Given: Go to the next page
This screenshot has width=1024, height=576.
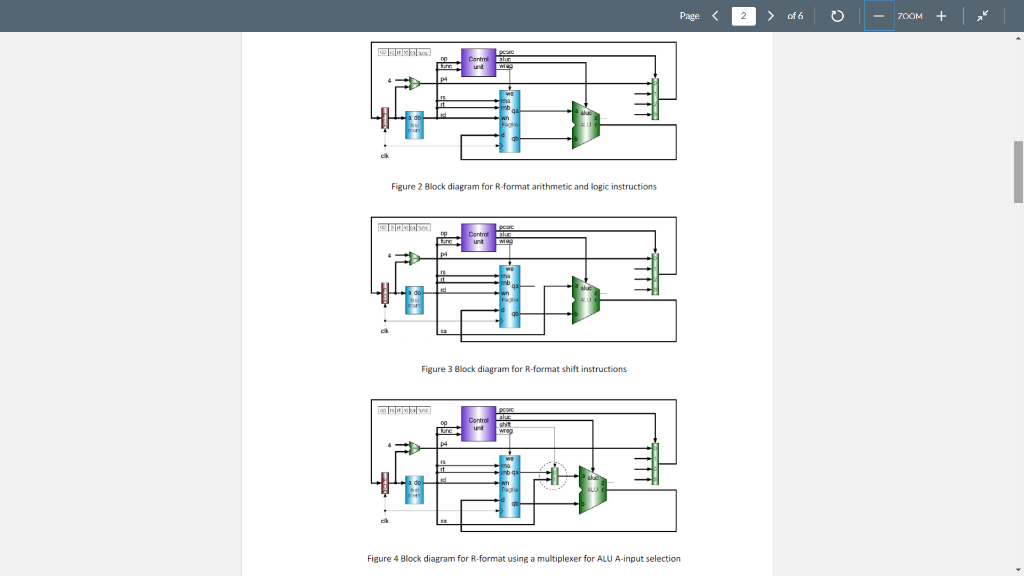Looking at the screenshot, I should [x=770, y=15].
